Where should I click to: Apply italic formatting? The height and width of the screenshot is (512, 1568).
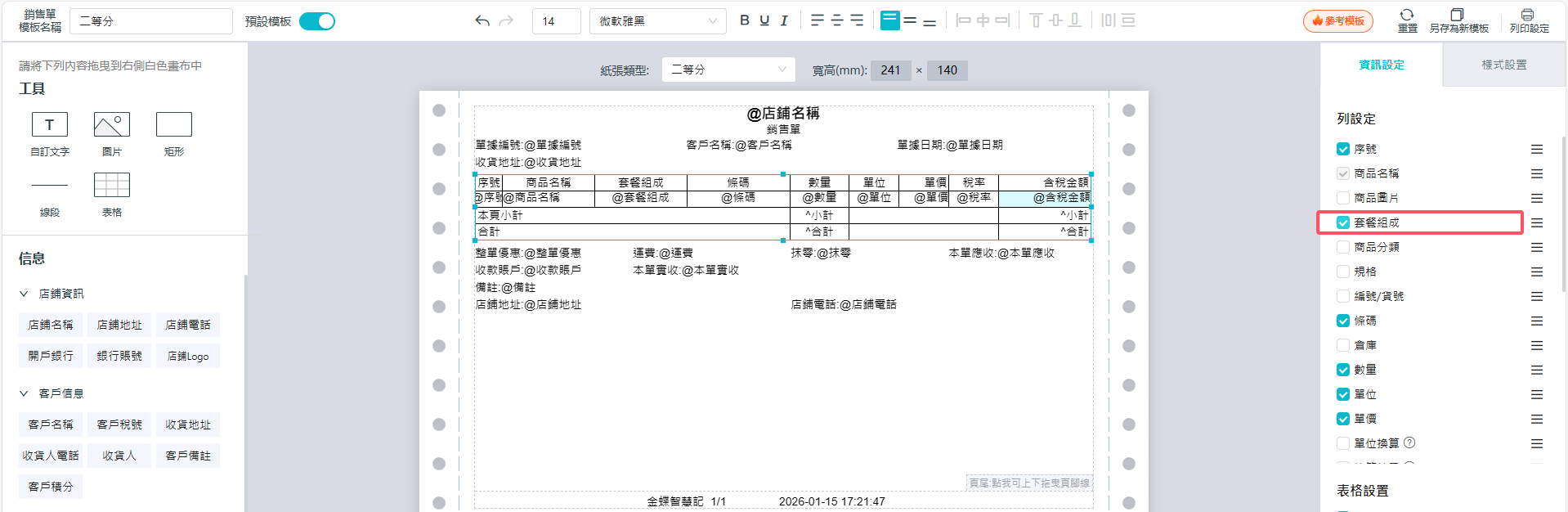tap(784, 20)
